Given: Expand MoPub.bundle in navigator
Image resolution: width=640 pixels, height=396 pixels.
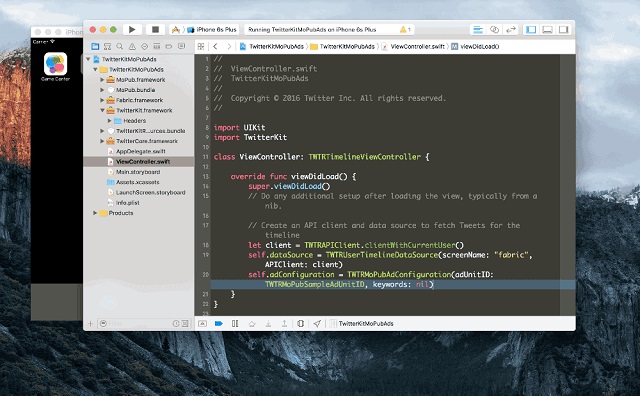Looking at the screenshot, I should [x=102, y=90].
